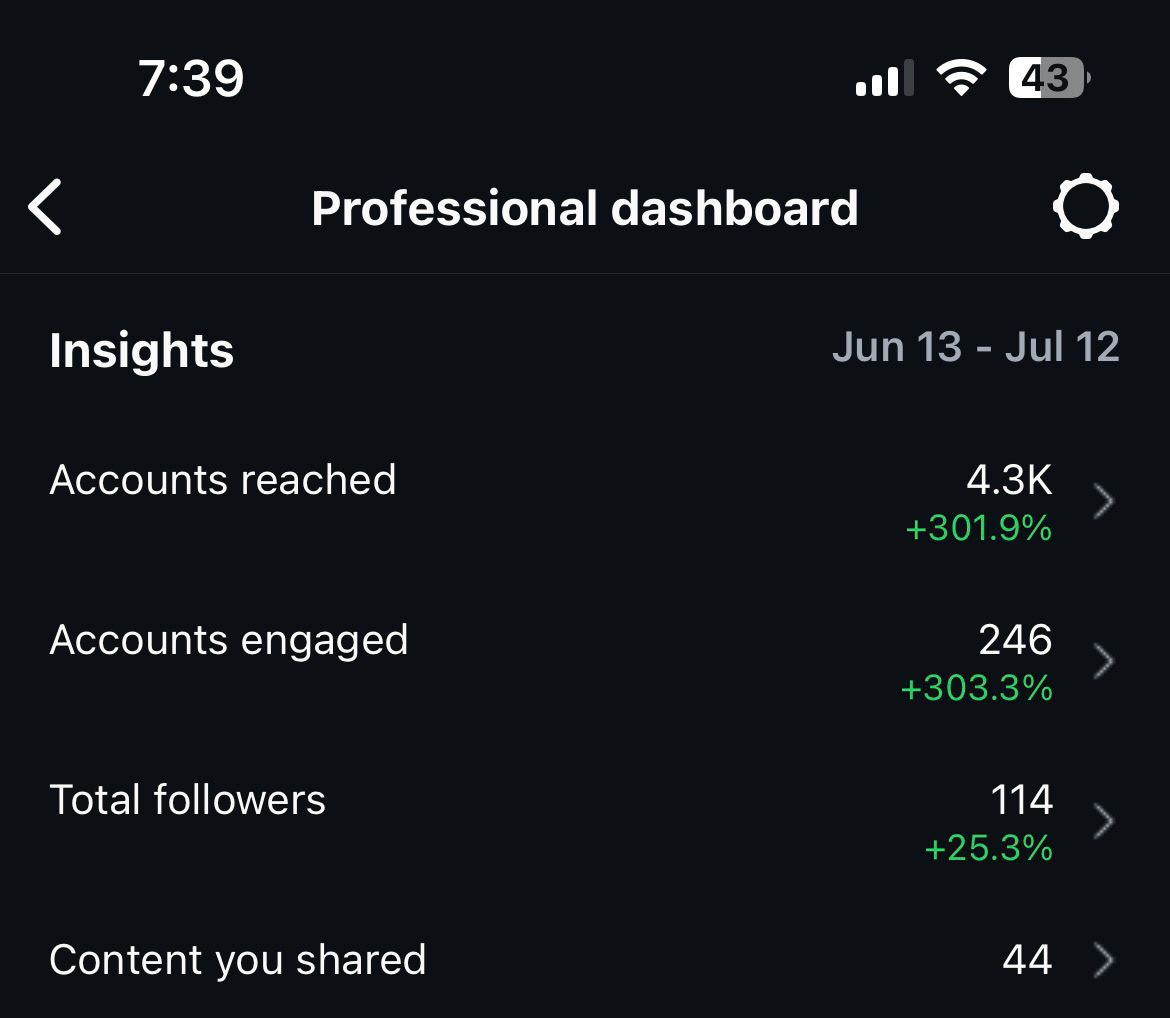The image size is (1170, 1018).
Task: Open dashboard settings gear icon
Action: click(1086, 206)
